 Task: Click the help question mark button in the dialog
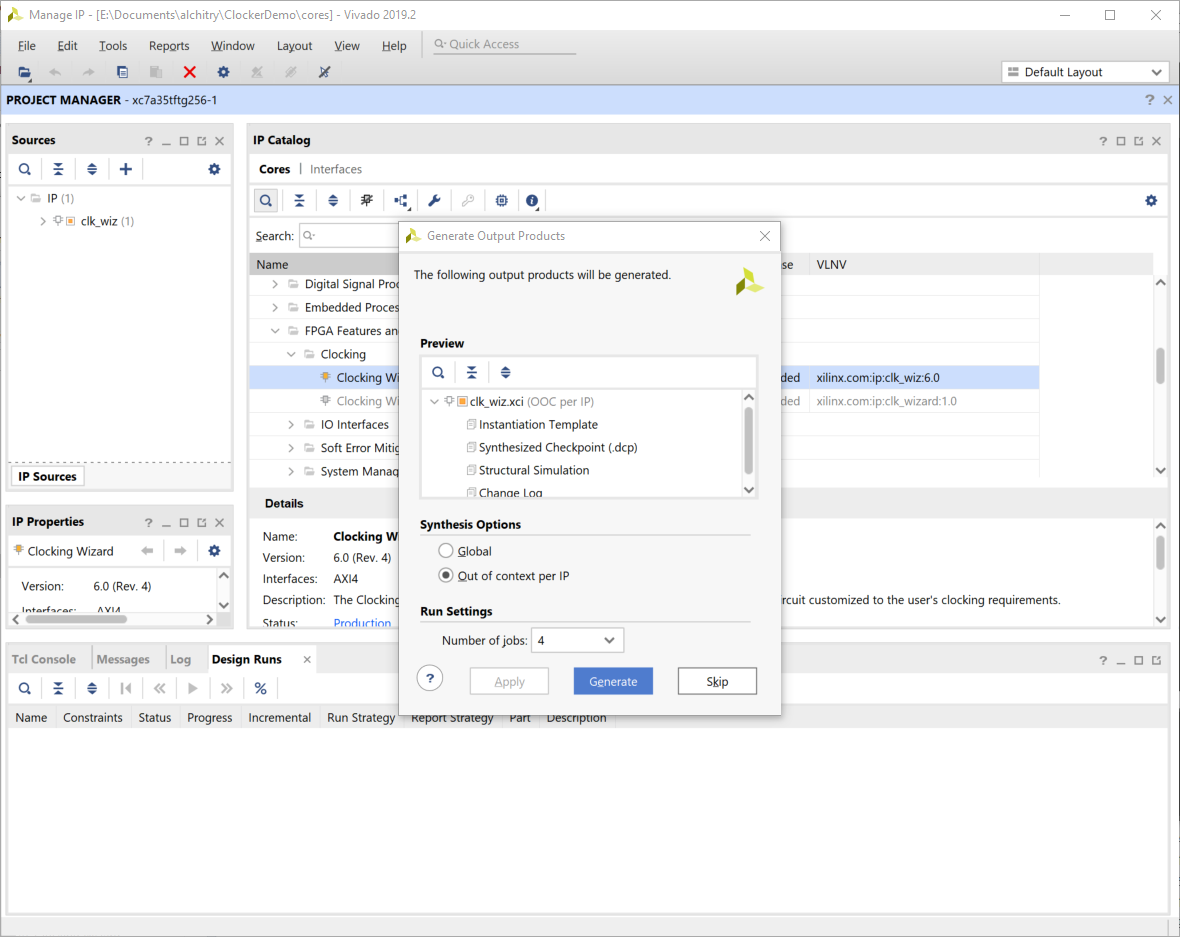430,678
